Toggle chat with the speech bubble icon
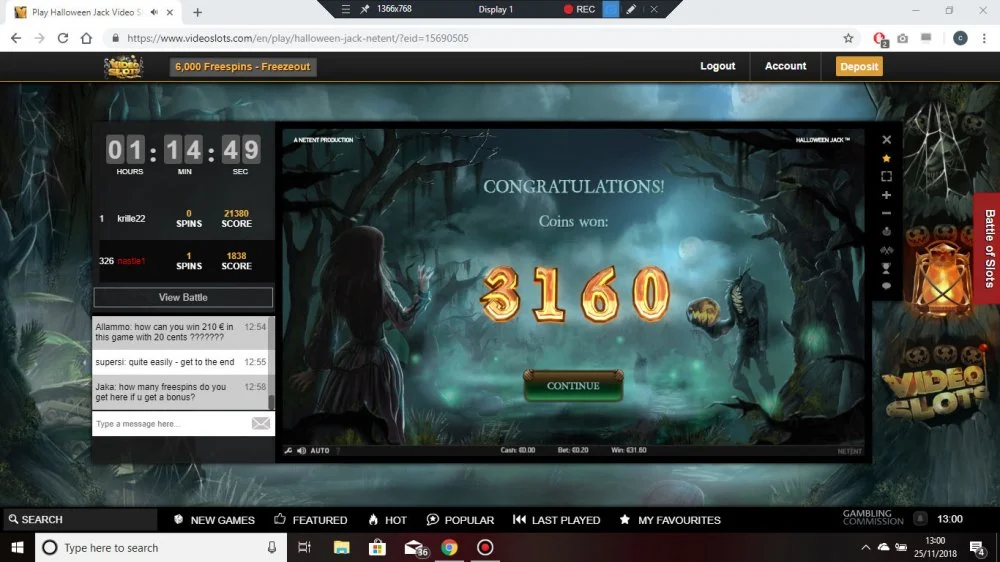This screenshot has height=562, width=1000. click(886, 286)
